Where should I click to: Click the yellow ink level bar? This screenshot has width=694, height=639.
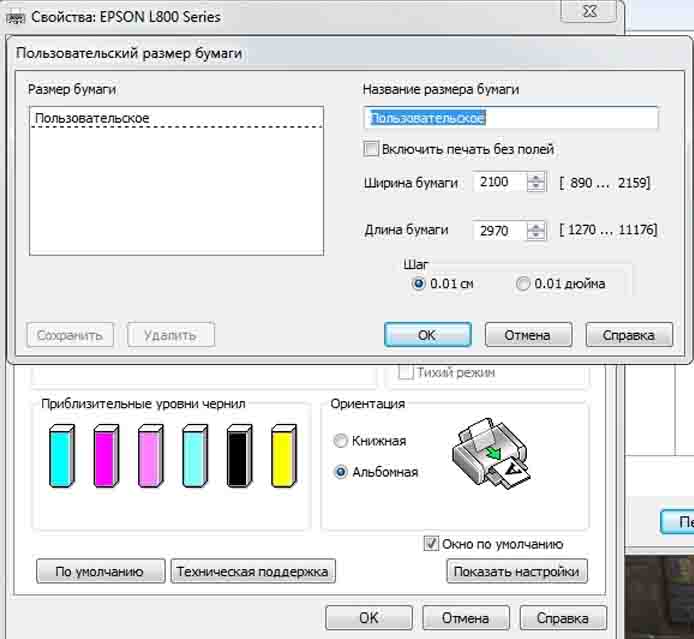(x=284, y=456)
